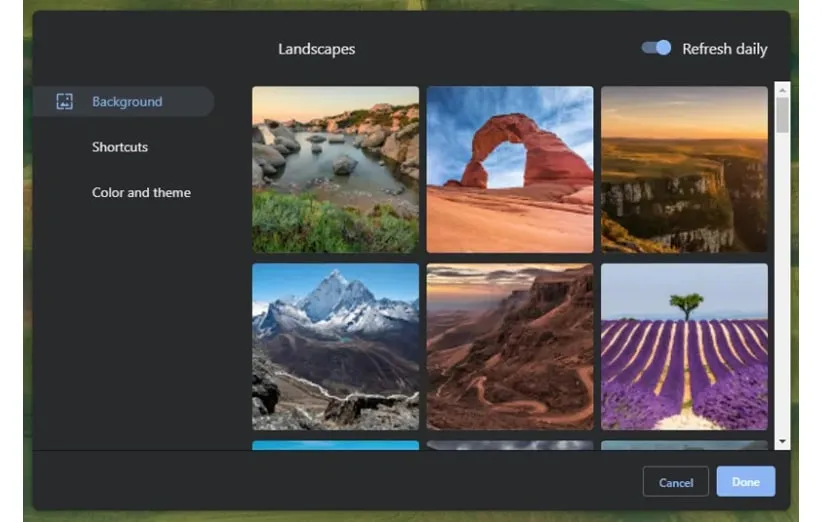Switch to Color and theme section
The image size is (822, 522).
[x=141, y=192]
